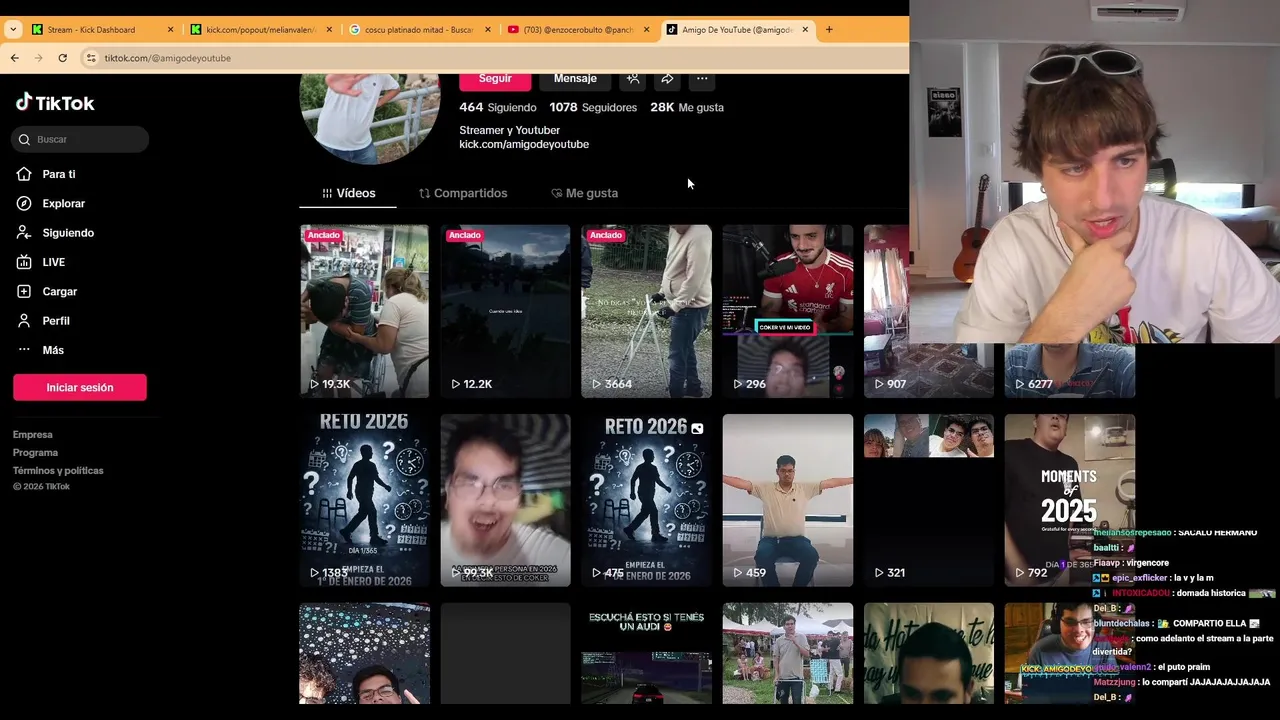Close the Stream - Kick Dashboard tab
1280x720 pixels.
[170, 29]
